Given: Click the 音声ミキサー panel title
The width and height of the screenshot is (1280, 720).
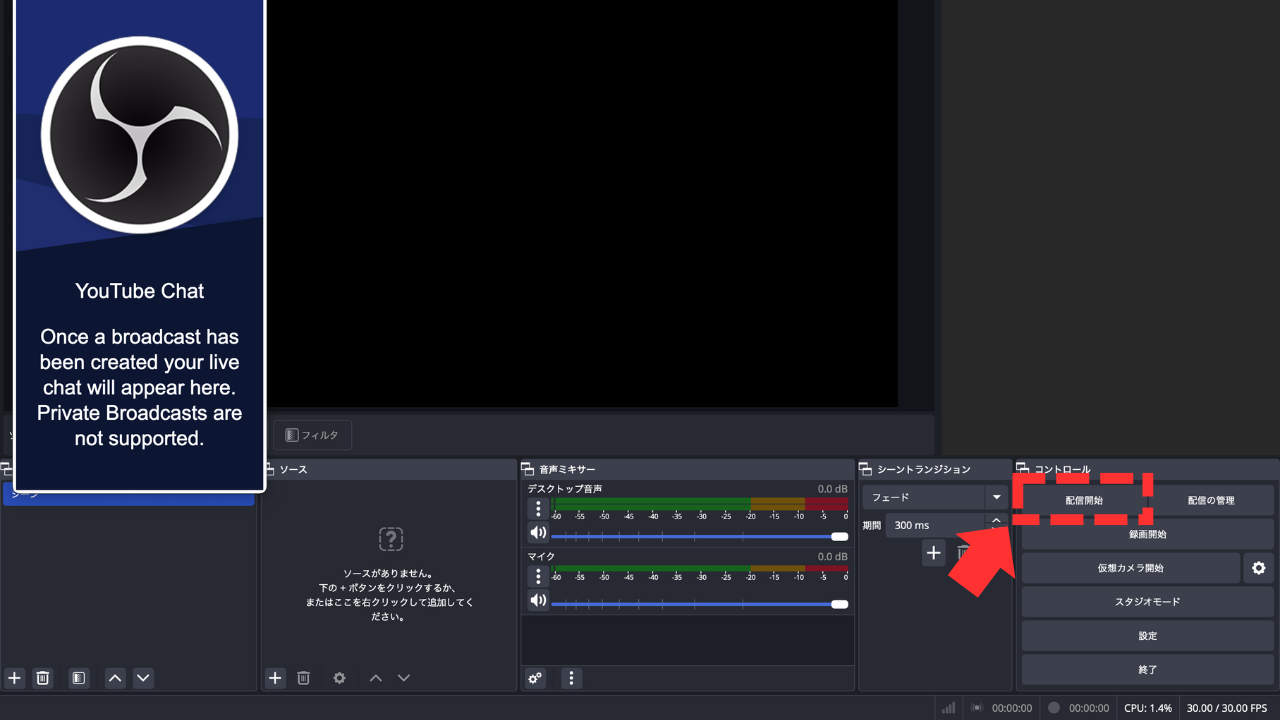Looking at the screenshot, I should [x=567, y=469].
